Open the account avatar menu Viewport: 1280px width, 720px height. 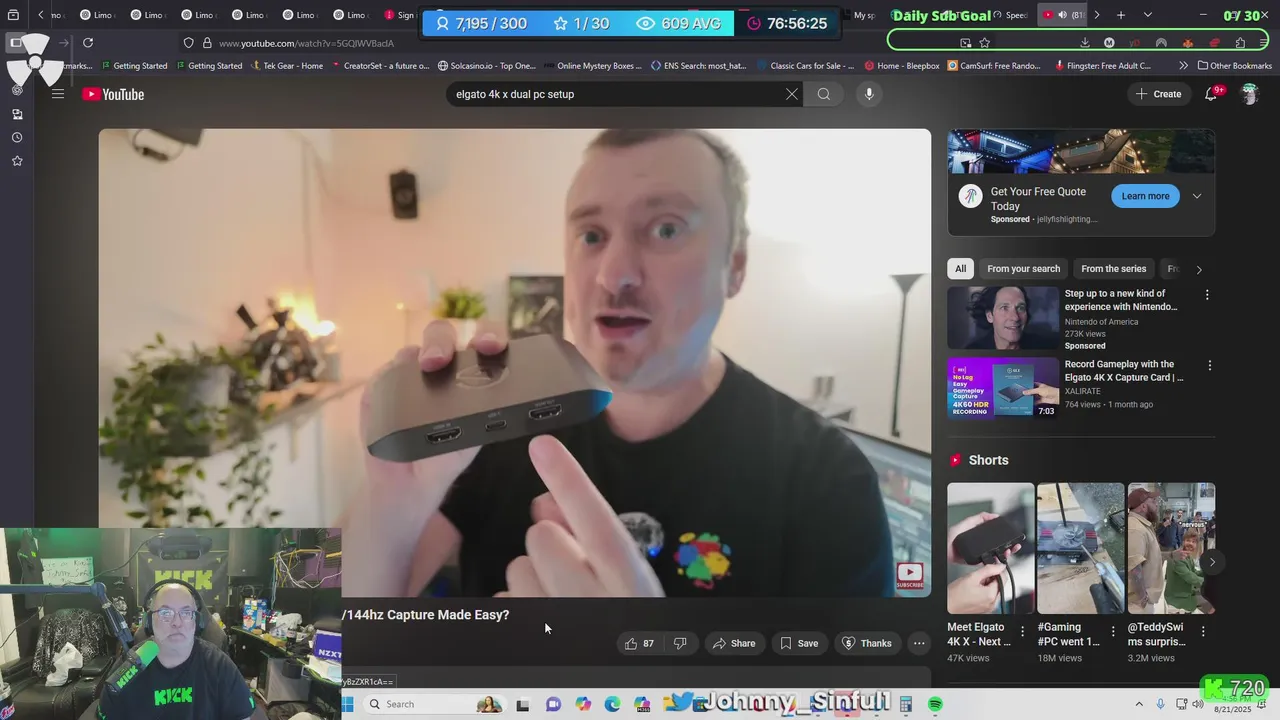tap(1249, 94)
